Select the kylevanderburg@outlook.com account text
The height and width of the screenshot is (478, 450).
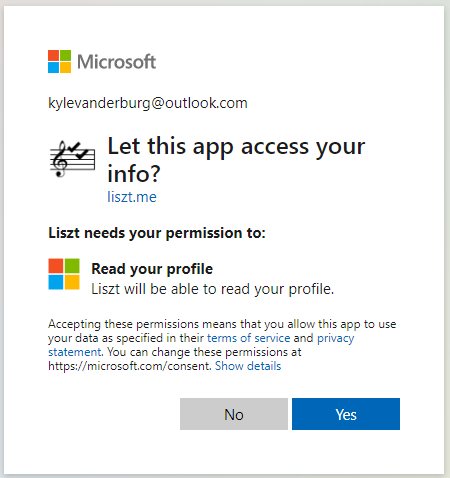coord(148,103)
